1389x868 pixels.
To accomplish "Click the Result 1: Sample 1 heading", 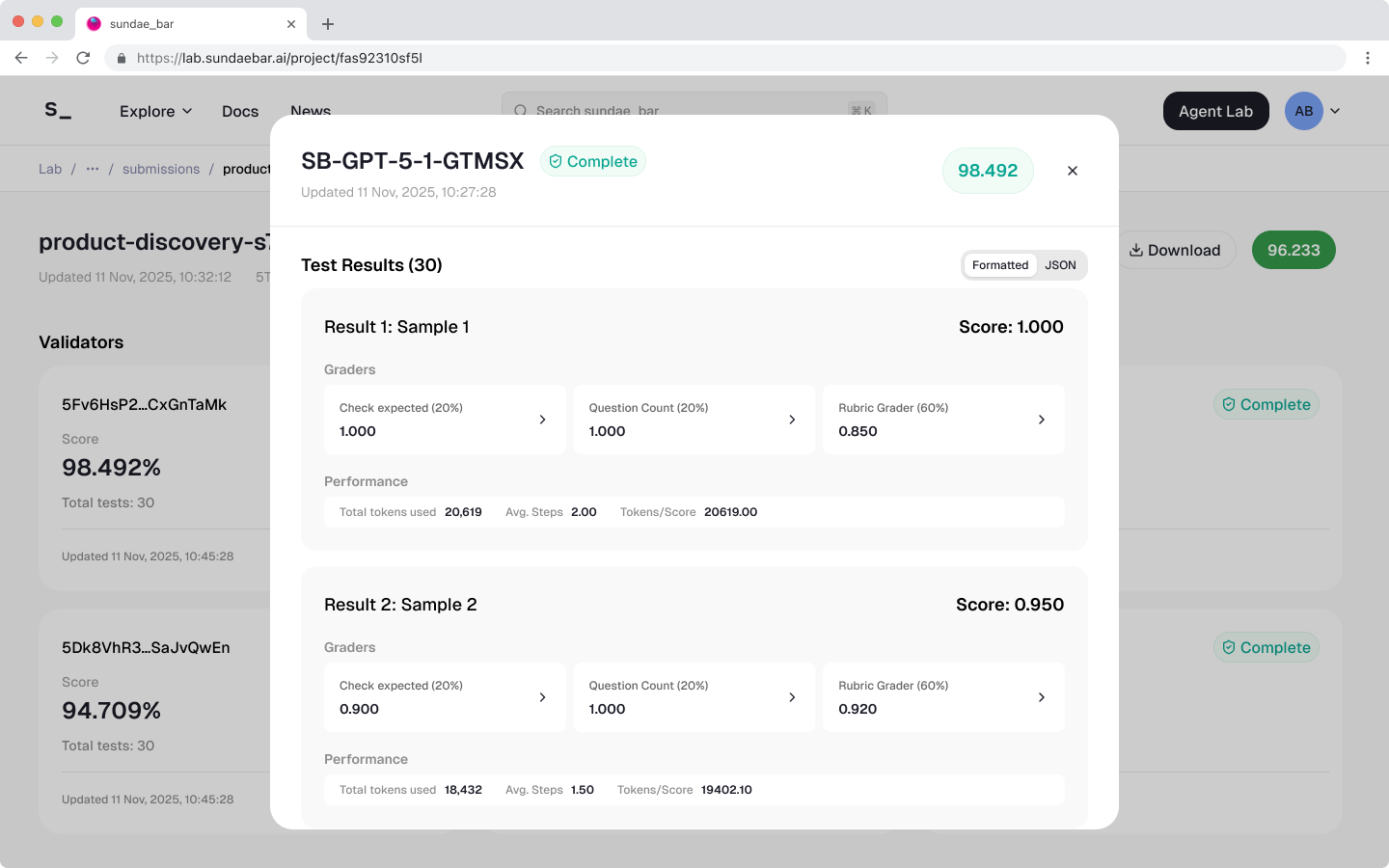I will pyautogui.click(x=396, y=327).
